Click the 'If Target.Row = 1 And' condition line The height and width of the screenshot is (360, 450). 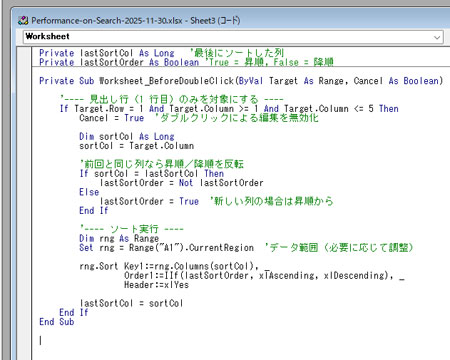(229, 109)
